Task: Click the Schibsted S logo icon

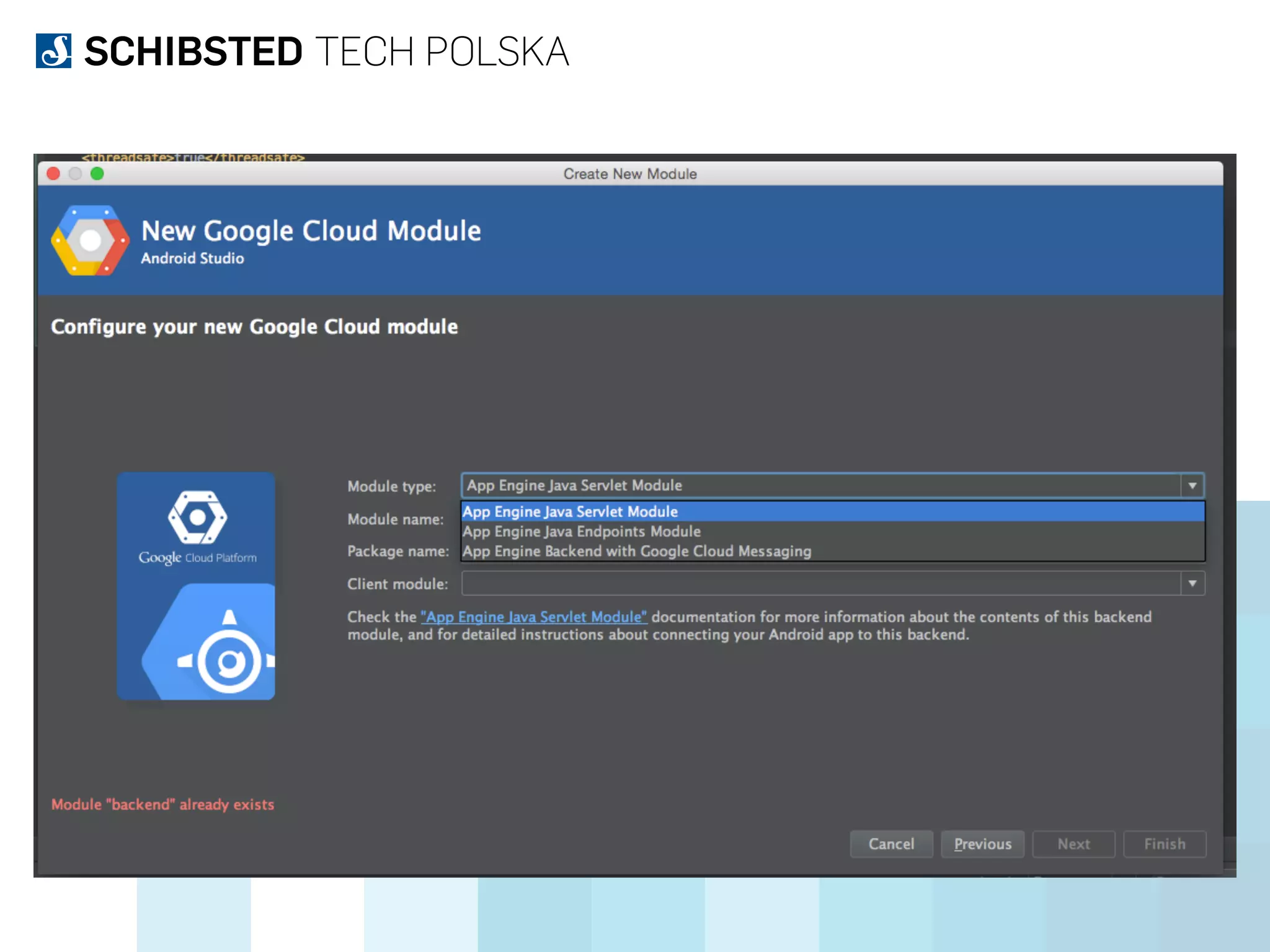Action: pyautogui.click(x=54, y=51)
